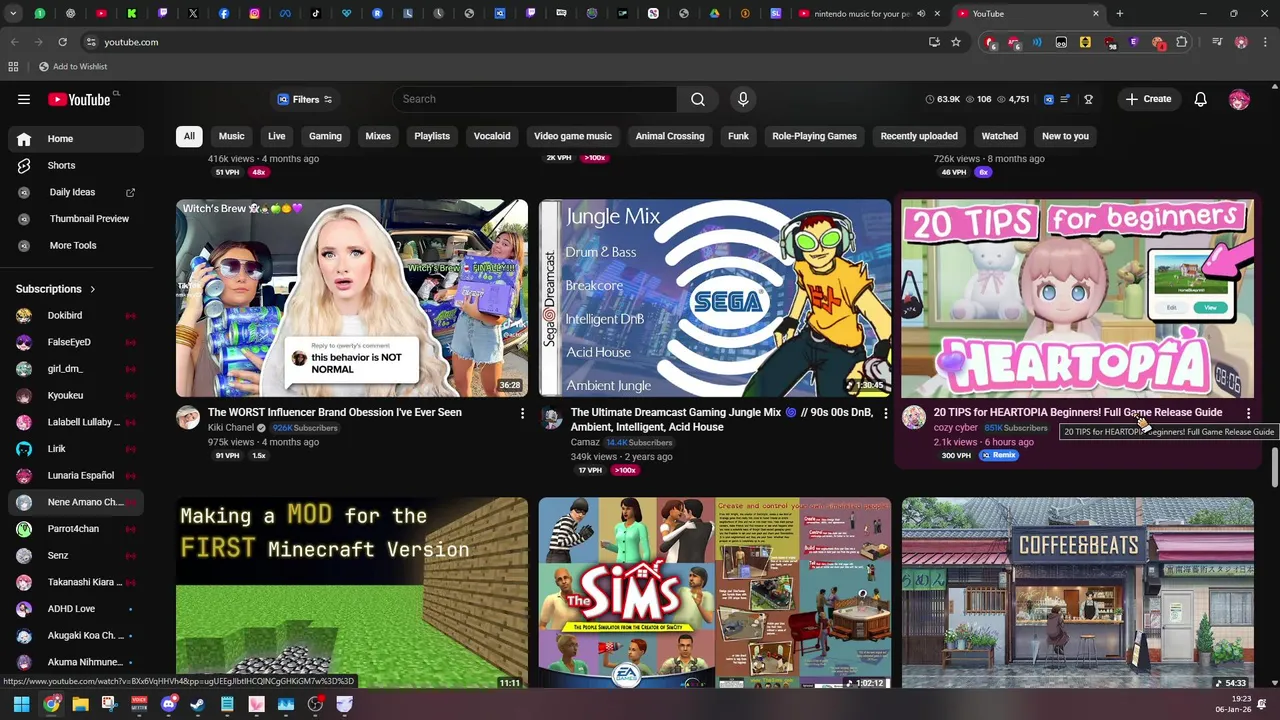Click the Create button
This screenshot has width=1280, height=720.
click(1148, 99)
